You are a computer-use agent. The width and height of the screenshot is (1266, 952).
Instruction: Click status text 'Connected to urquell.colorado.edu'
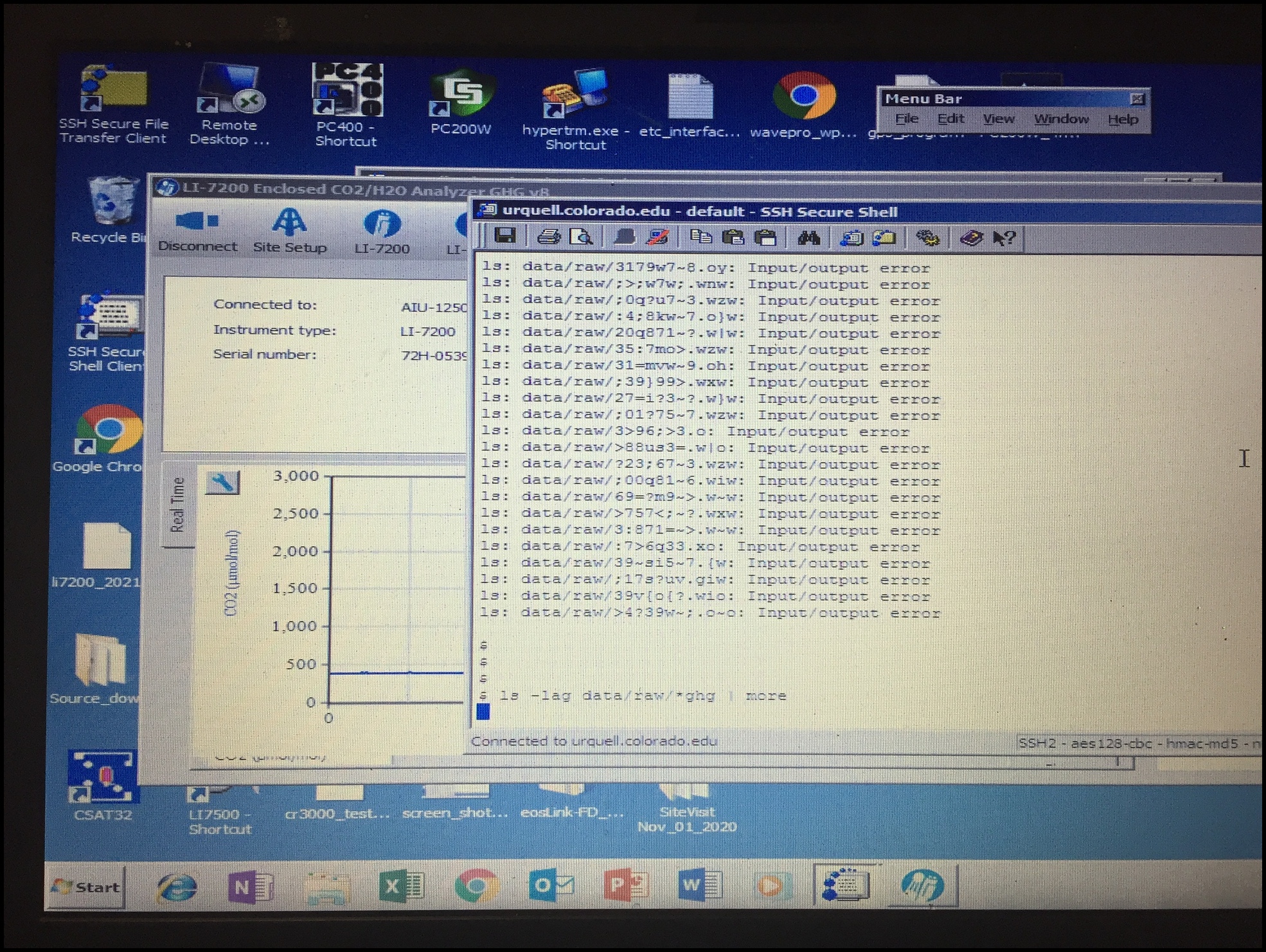click(594, 741)
